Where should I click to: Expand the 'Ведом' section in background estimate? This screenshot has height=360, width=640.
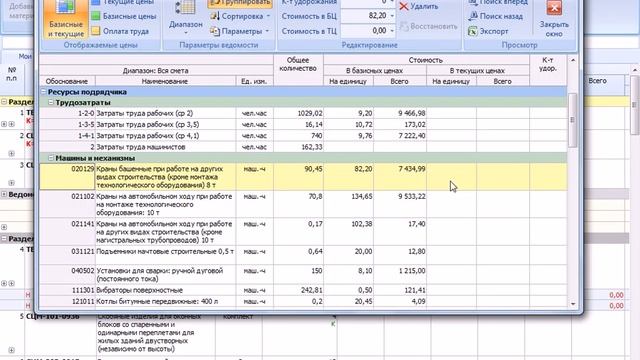[4, 194]
